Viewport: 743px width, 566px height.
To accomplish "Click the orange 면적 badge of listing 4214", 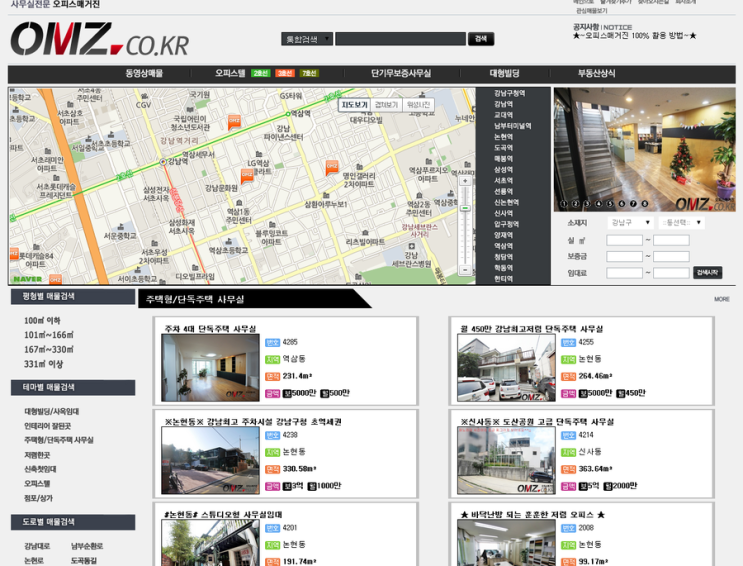I will (568, 469).
